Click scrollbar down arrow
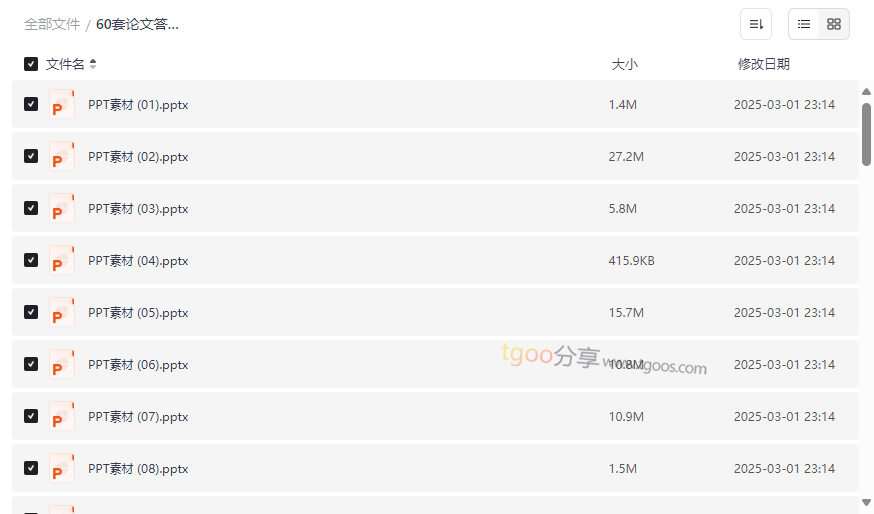 (x=866, y=502)
